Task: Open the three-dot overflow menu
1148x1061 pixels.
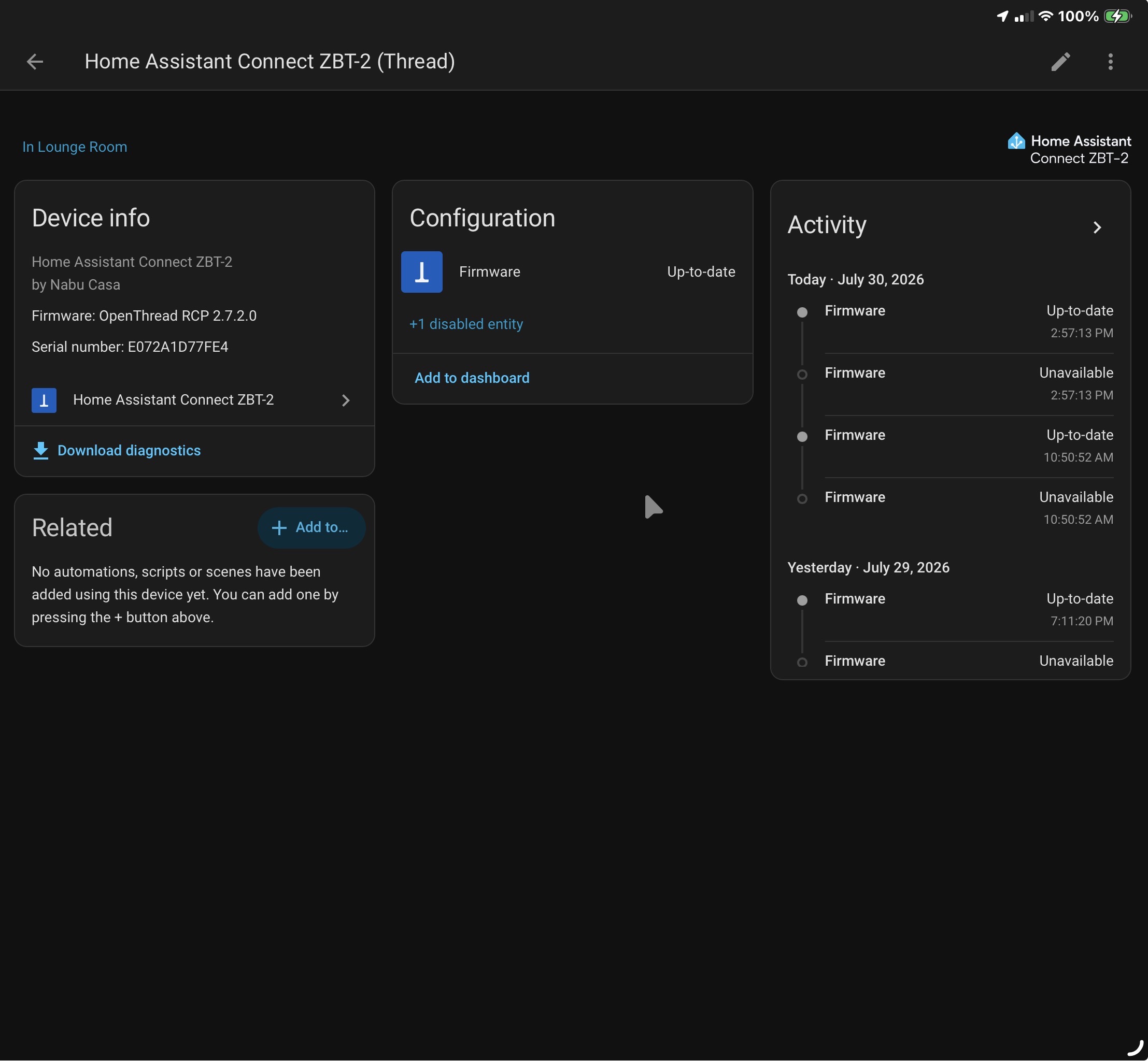Action: pos(1110,62)
